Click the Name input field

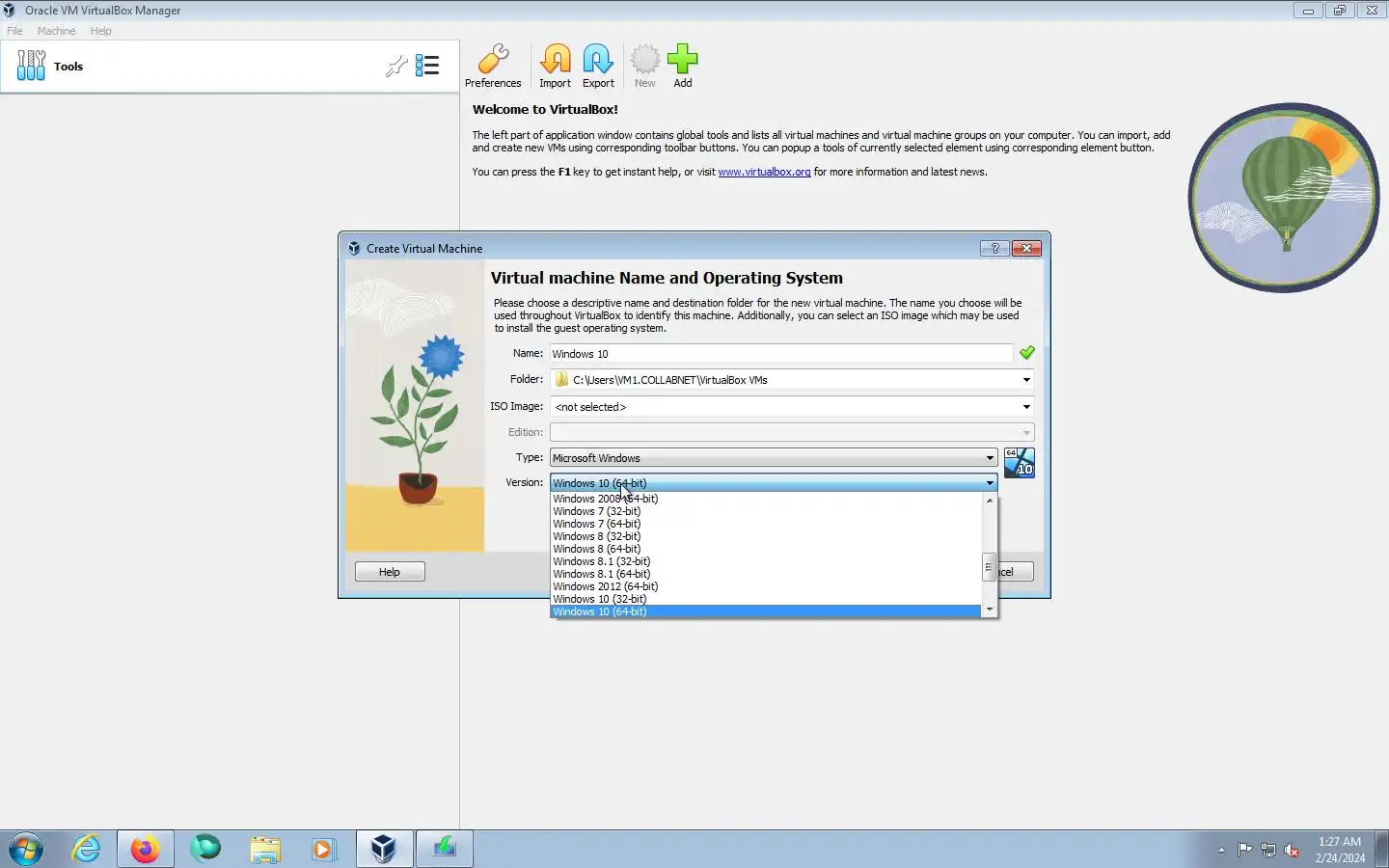(781, 354)
